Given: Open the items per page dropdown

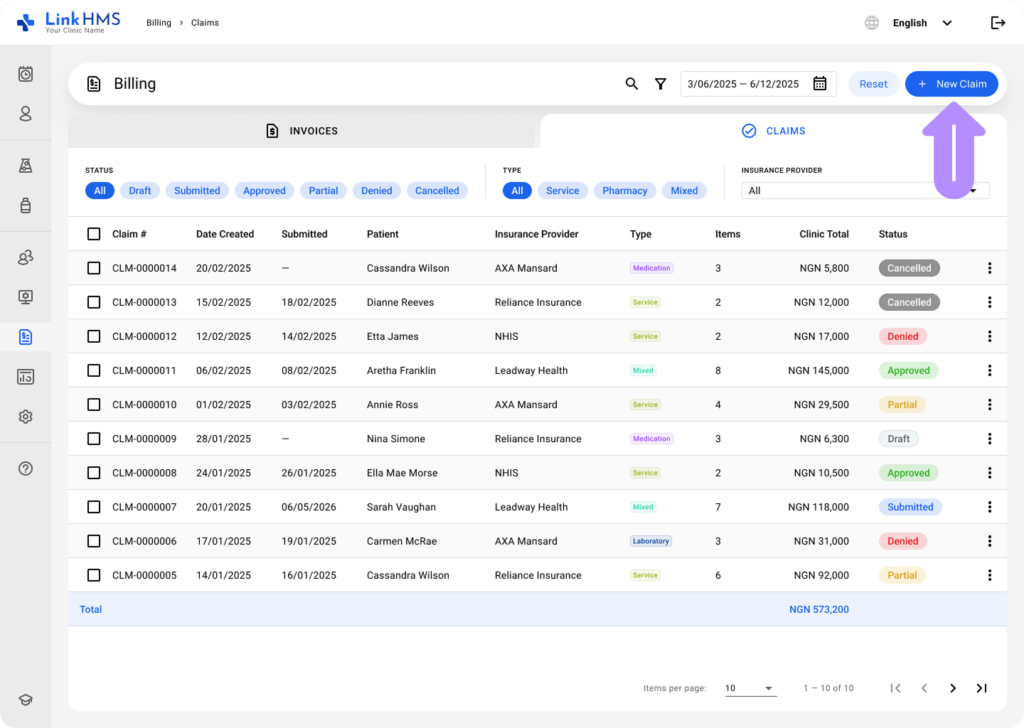Looking at the screenshot, I should tap(750, 688).
